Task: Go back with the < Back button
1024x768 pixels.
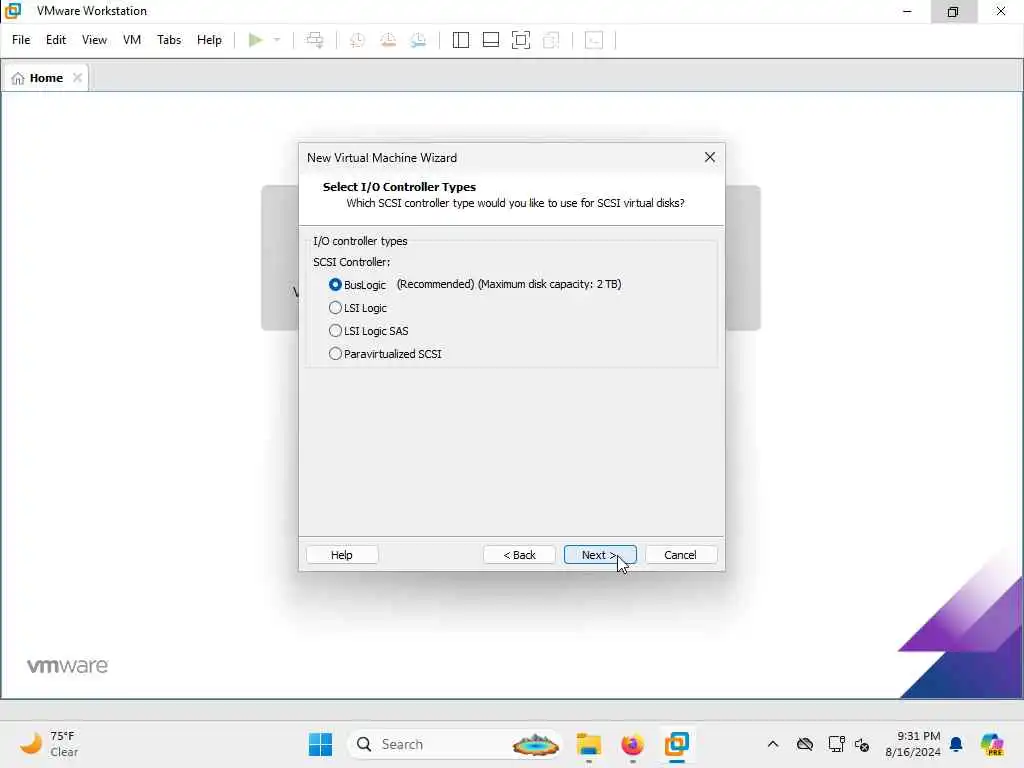Action: pyautogui.click(x=519, y=554)
